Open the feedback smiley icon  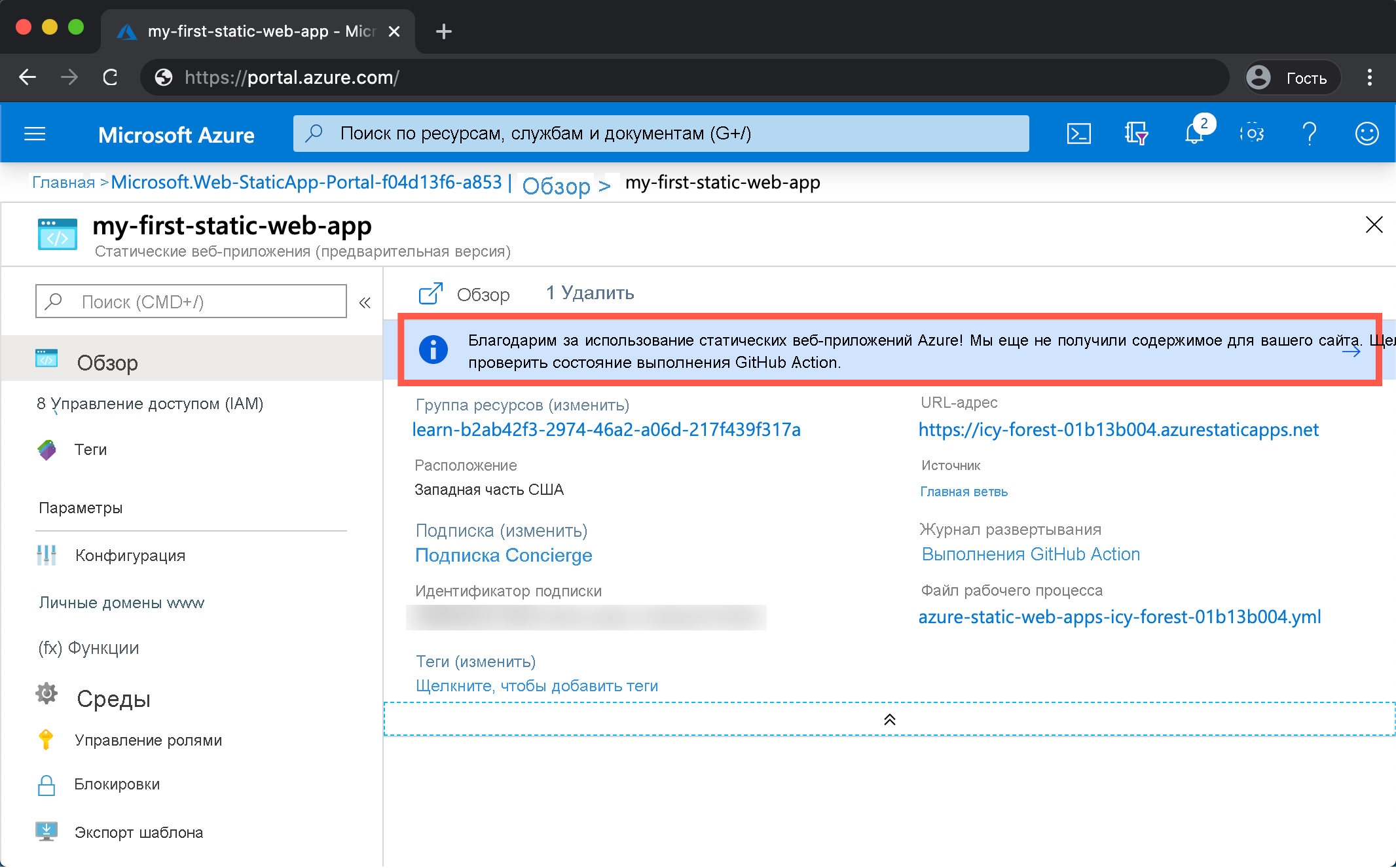1367,134
